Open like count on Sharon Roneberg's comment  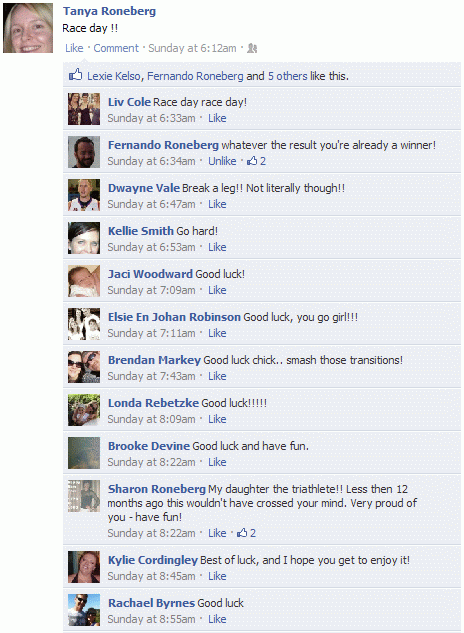pyautogui.click(x=246, y=533)
